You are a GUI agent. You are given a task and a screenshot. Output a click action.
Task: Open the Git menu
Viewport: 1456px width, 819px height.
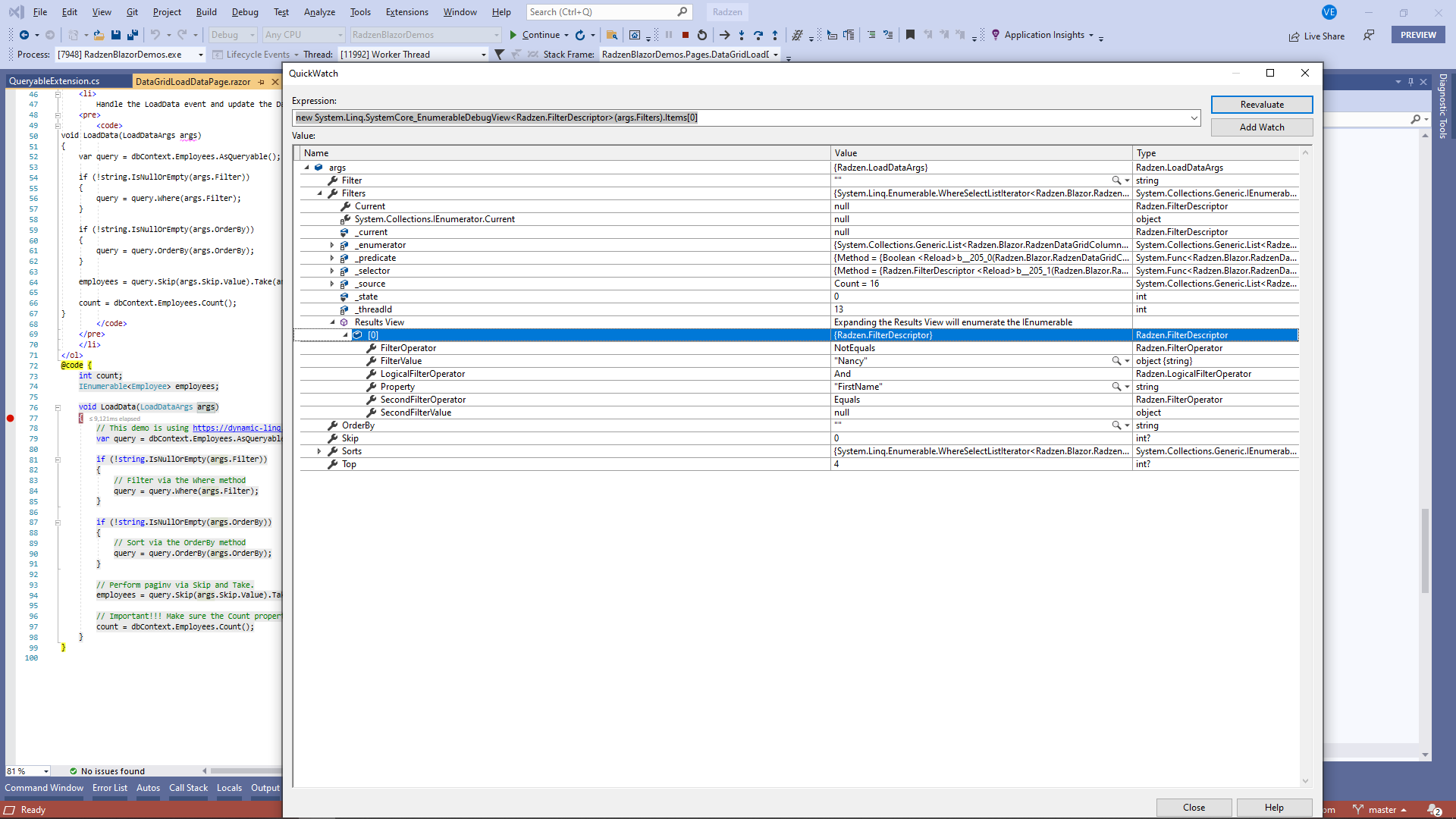point(132,12)
